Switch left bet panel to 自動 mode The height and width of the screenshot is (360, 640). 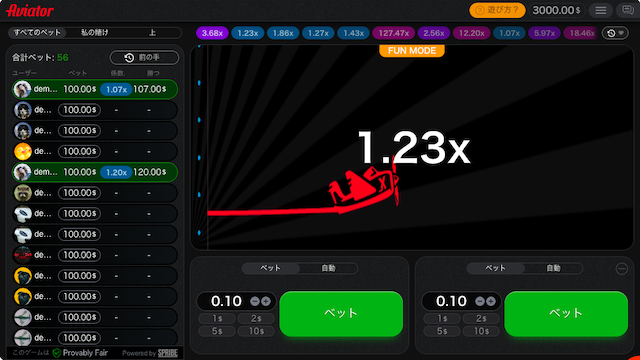pyautogui.click(x=329, y=268)
